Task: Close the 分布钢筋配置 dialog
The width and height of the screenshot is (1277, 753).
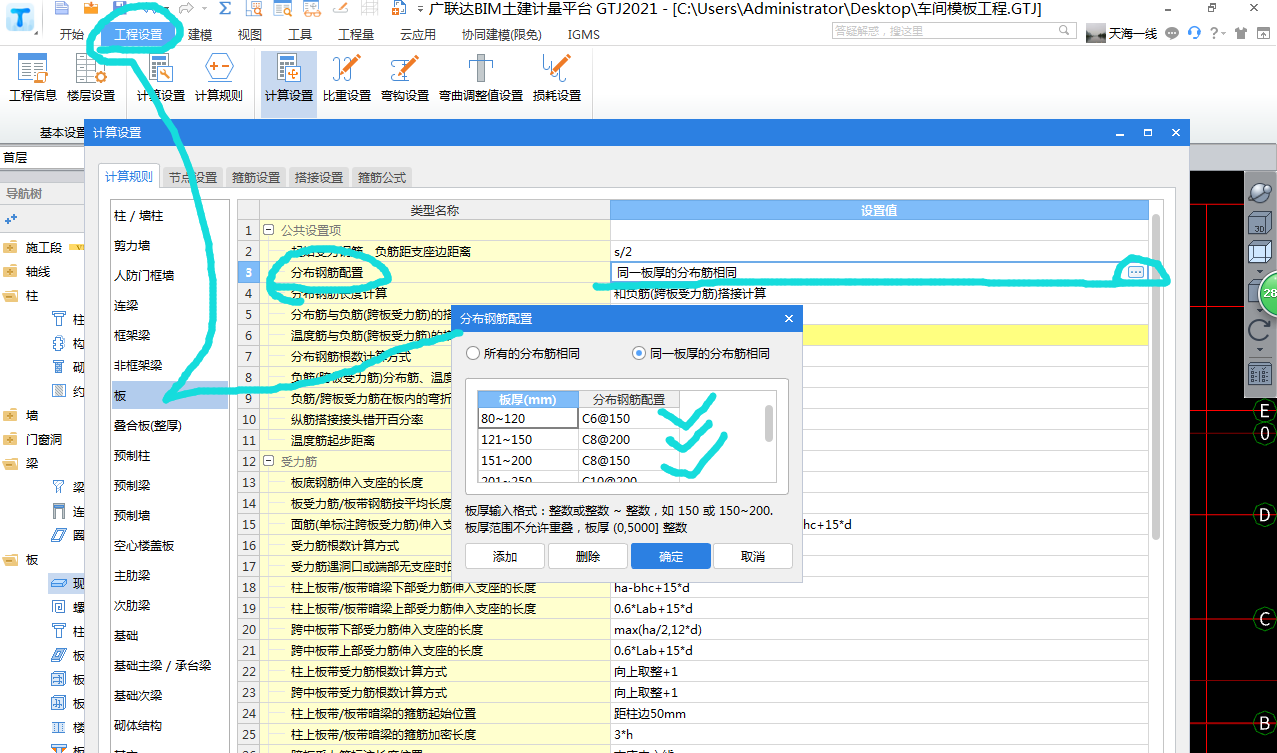Action: coord(788,319)
